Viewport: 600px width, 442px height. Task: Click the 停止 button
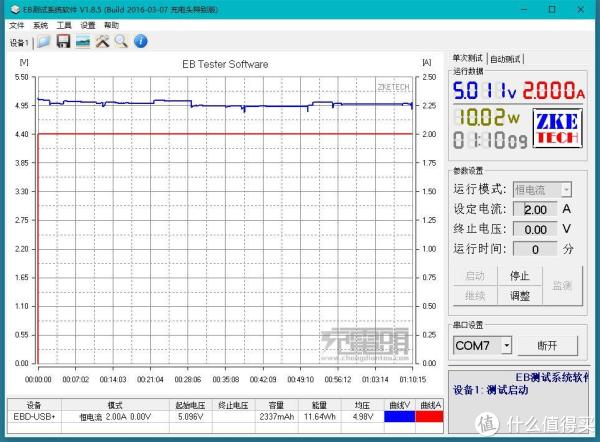(520, 276)
